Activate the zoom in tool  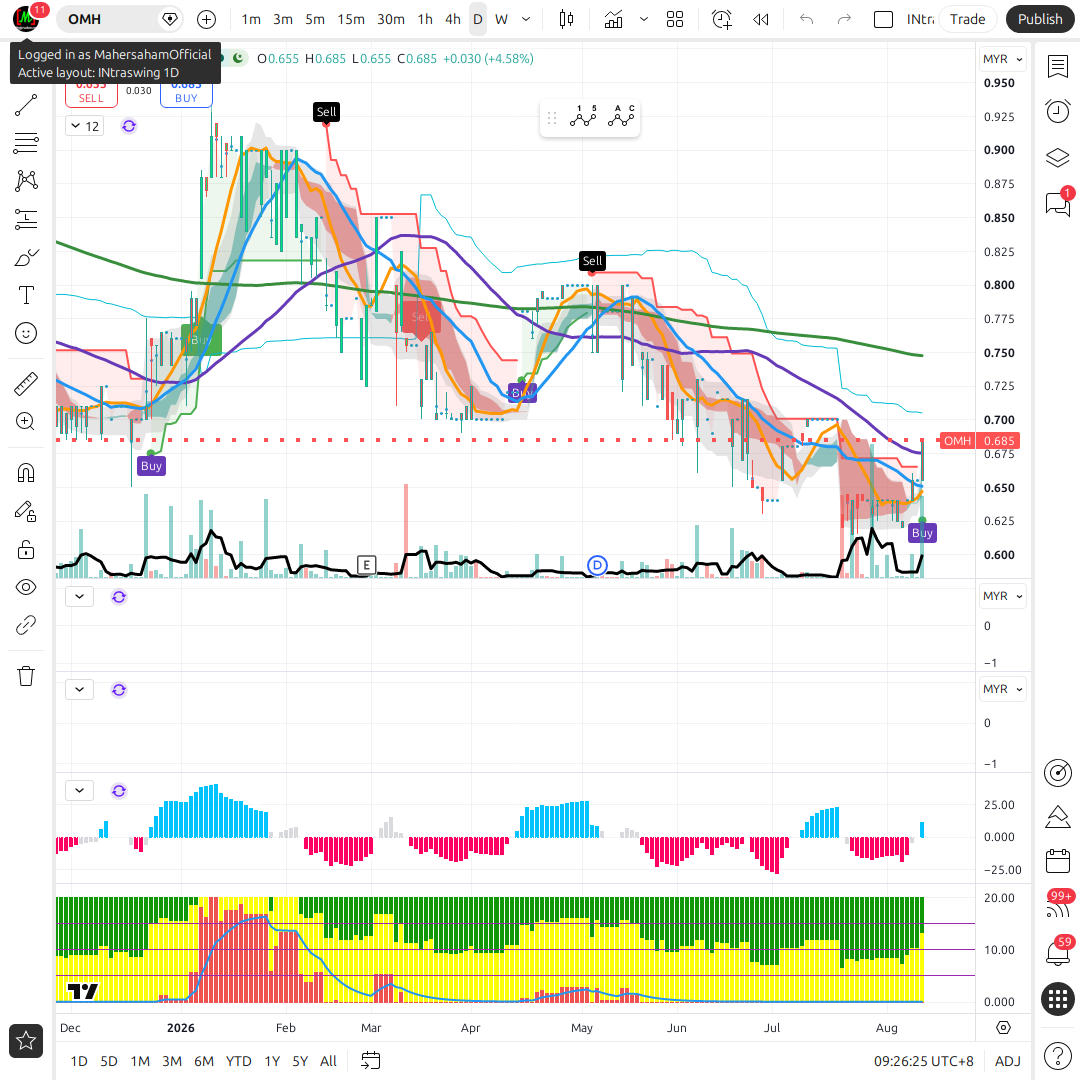click(26, 421)
